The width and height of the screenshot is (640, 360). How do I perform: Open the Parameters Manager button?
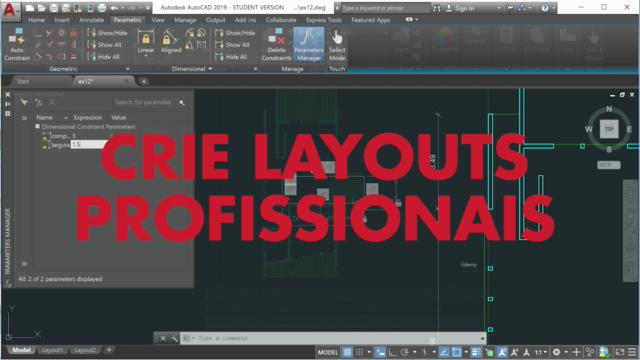[309, 44]
